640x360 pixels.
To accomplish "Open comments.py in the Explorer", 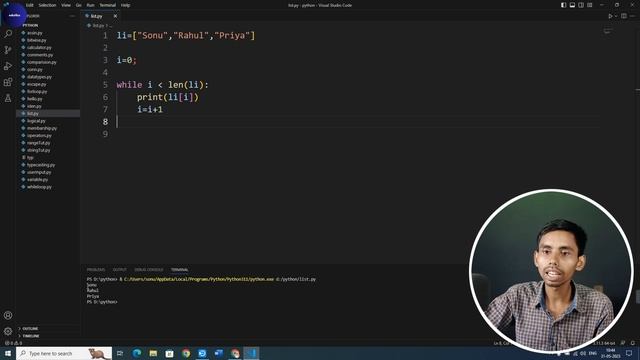I will (40, 55).
